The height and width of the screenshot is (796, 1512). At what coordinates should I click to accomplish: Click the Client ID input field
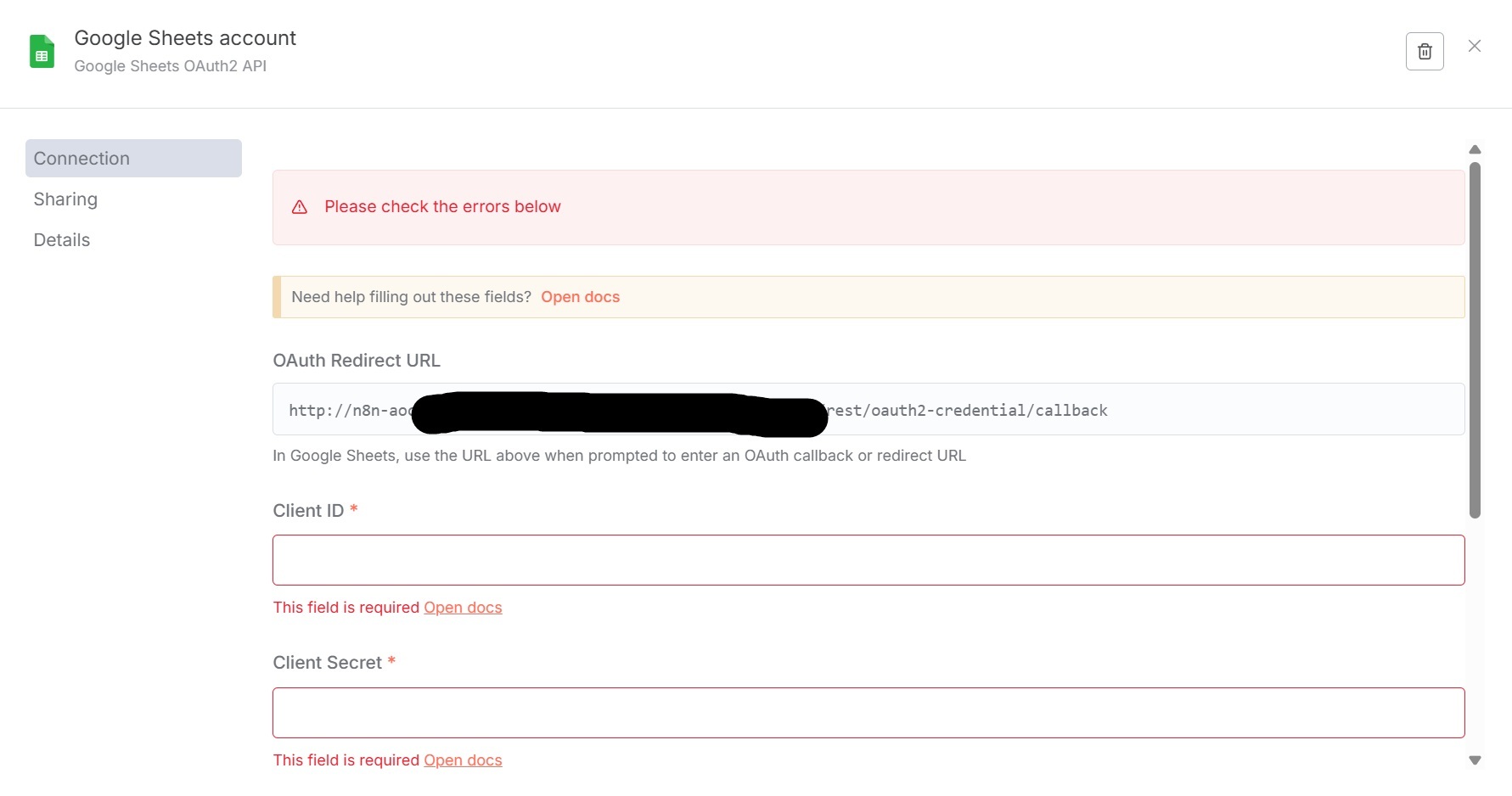868,560
